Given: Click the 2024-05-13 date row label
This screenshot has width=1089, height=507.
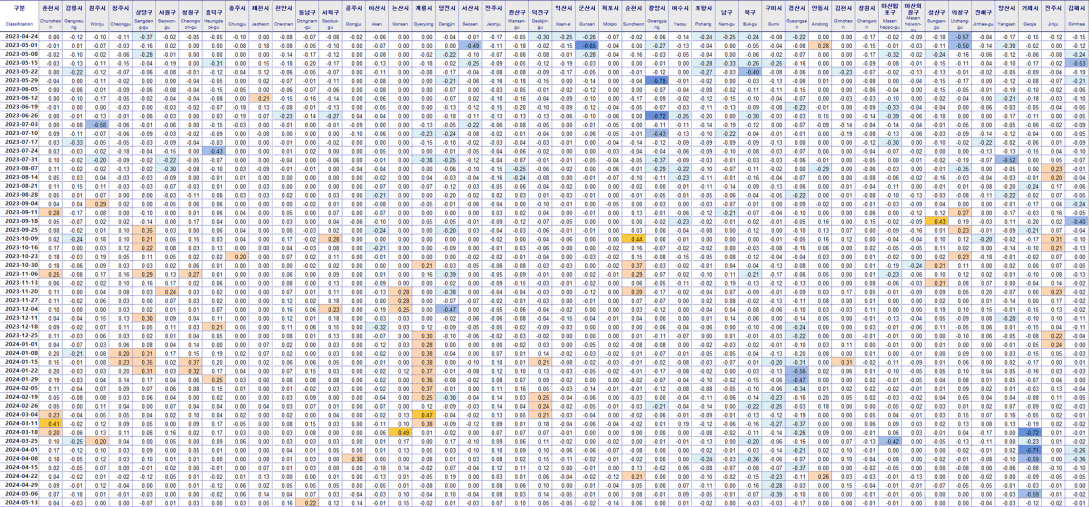Looking at the screenshot, I should coord(20,502).
